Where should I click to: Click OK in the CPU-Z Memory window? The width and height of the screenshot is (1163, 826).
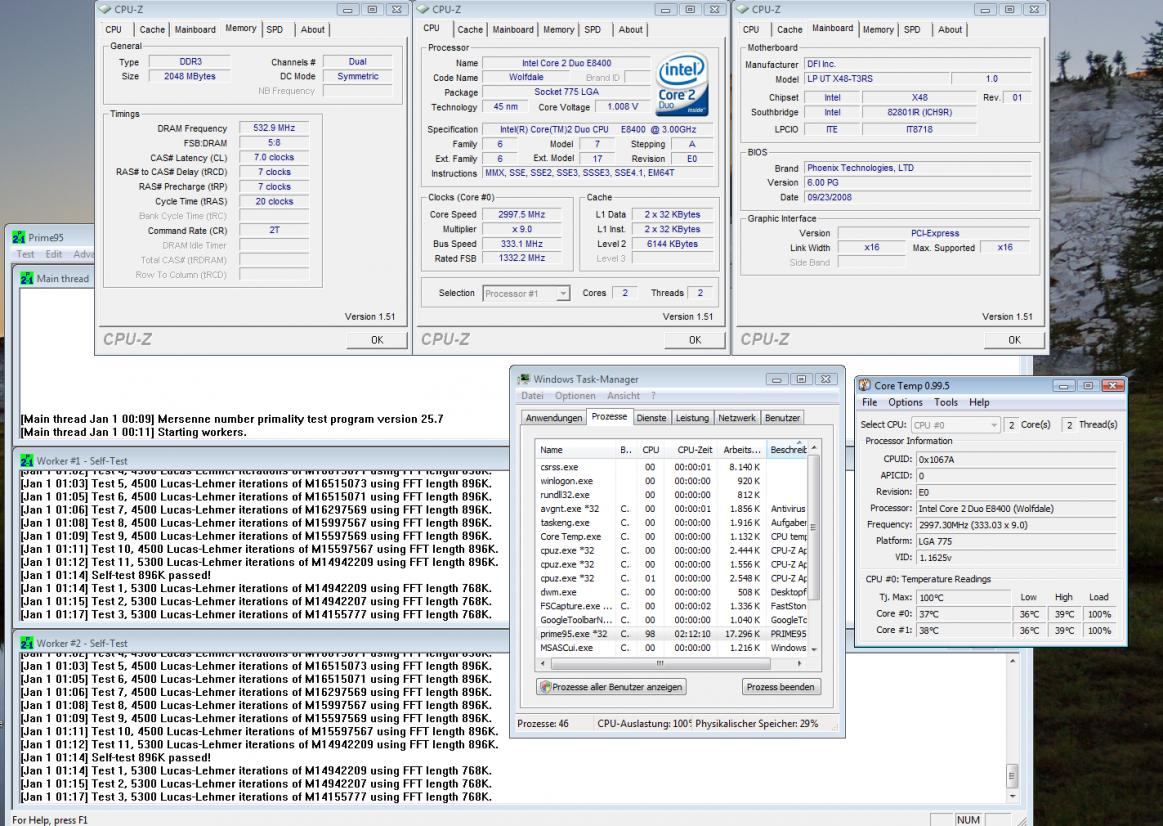[377, 340]
